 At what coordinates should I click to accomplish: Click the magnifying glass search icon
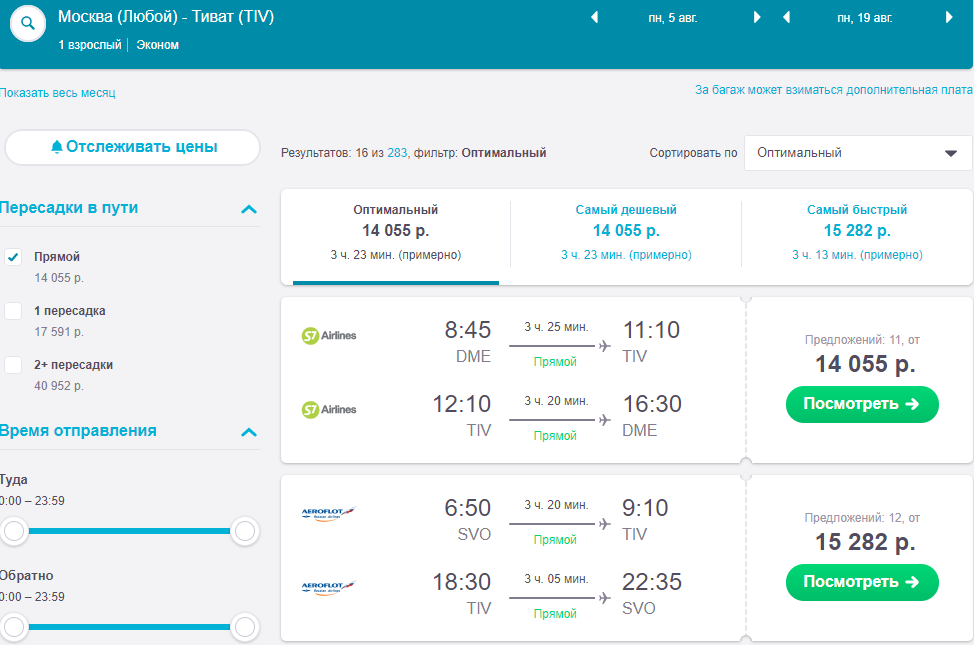tap(28, 22)
